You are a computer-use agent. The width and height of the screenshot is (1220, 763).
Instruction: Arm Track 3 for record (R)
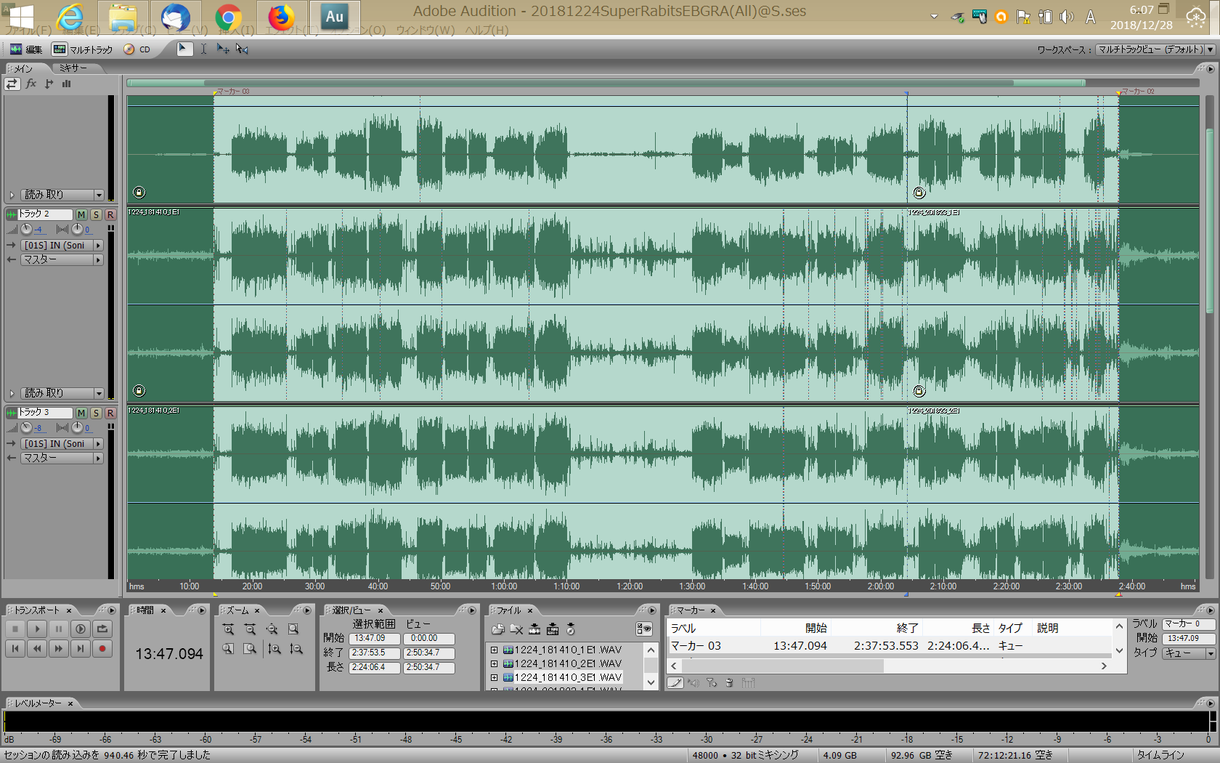click(110, 413)
